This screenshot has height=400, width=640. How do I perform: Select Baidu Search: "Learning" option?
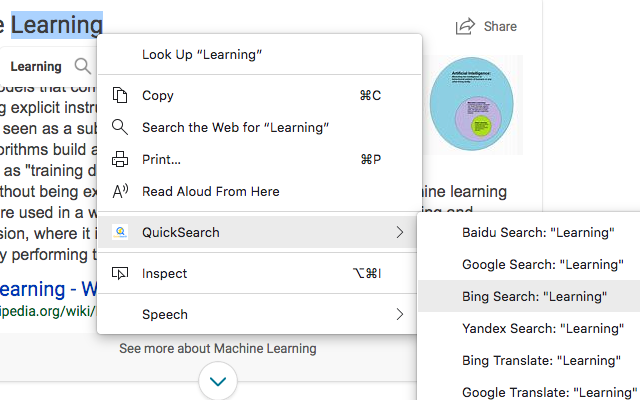[x=537, y=233]
